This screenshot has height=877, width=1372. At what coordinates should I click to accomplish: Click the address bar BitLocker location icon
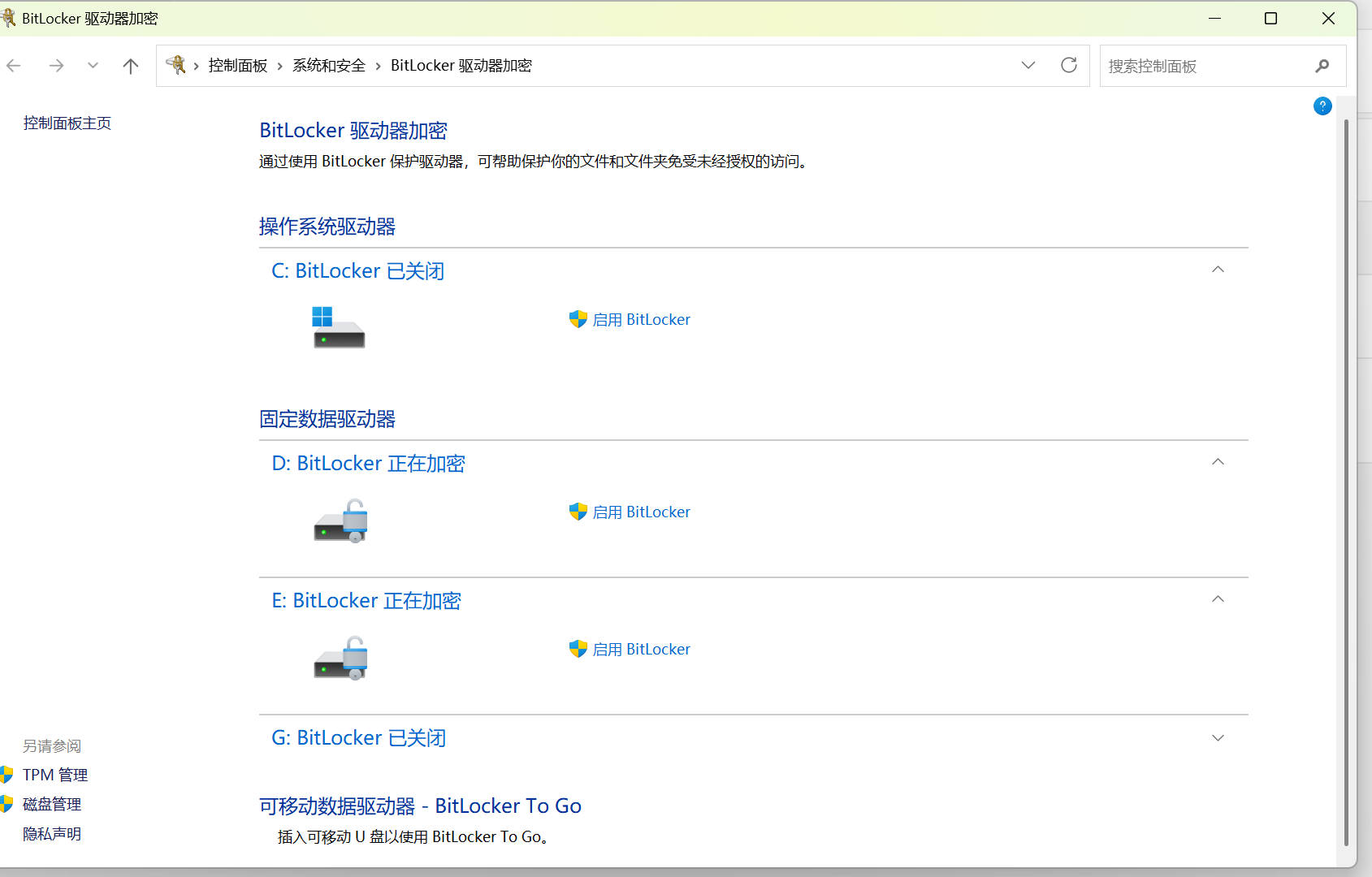tap(175, 65)
